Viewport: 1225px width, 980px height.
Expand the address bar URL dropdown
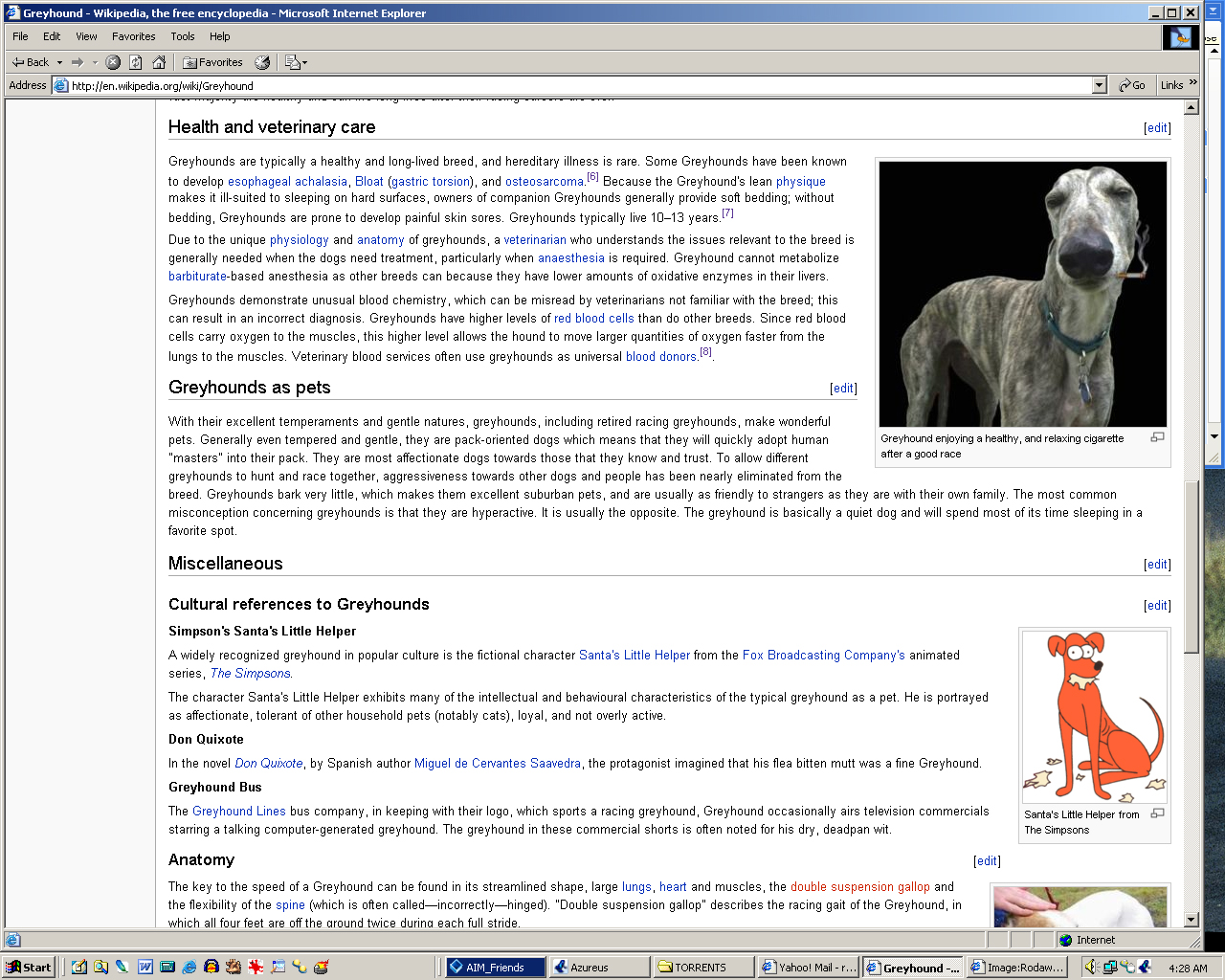pos(1099,85)
